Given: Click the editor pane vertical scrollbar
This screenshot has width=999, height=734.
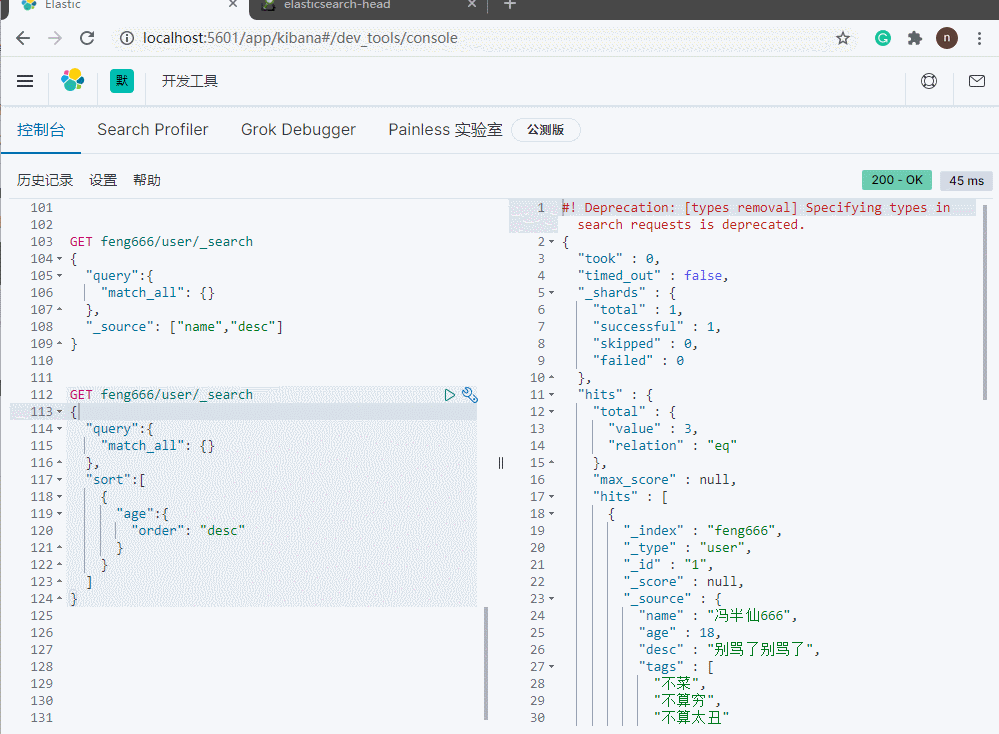Looking at the screenshot, I should click(x=486, y=663).
